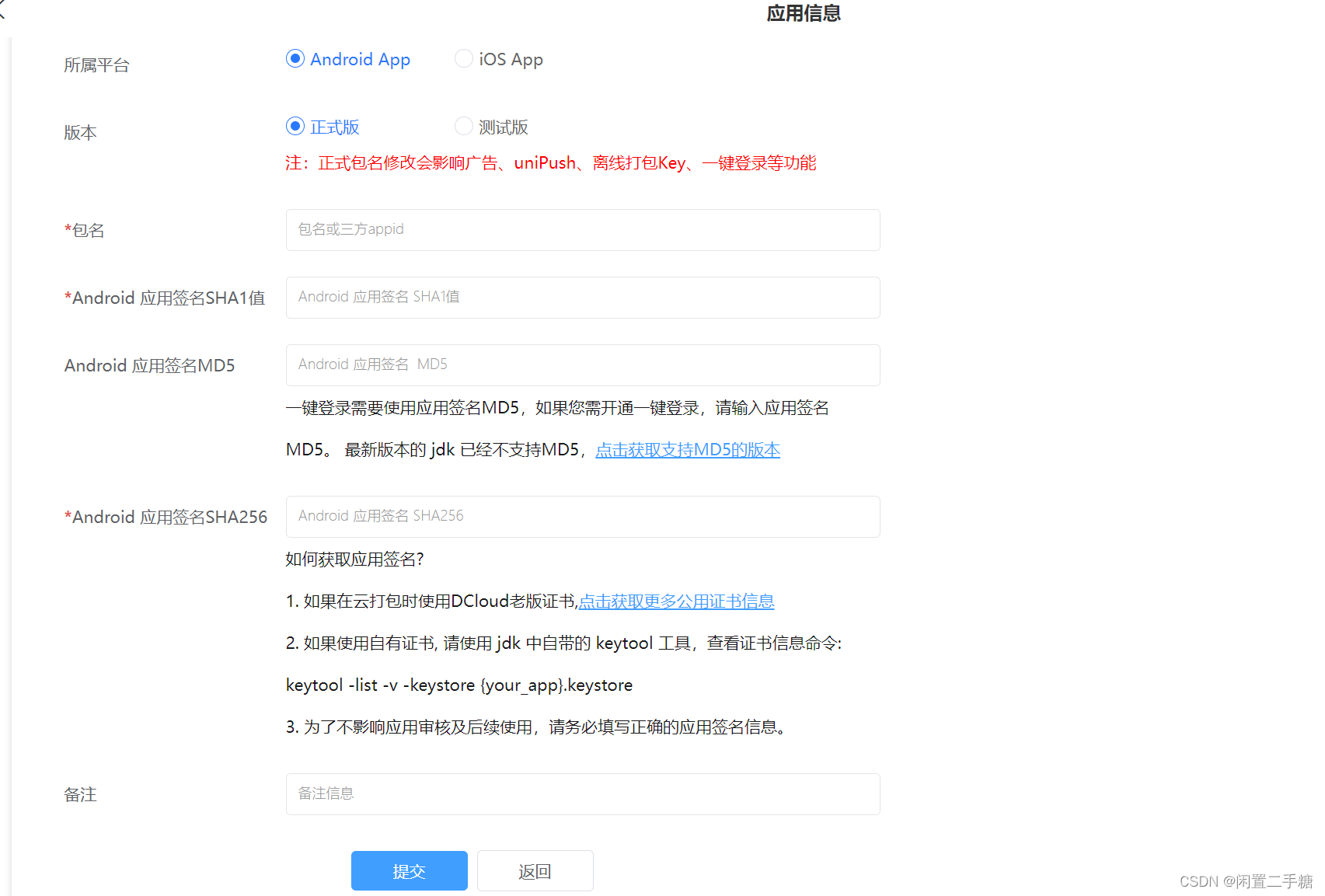The width and height of the screenshot is (1325, 896).
Task: Choose the 测试版 version option
Action: point(463,126)
